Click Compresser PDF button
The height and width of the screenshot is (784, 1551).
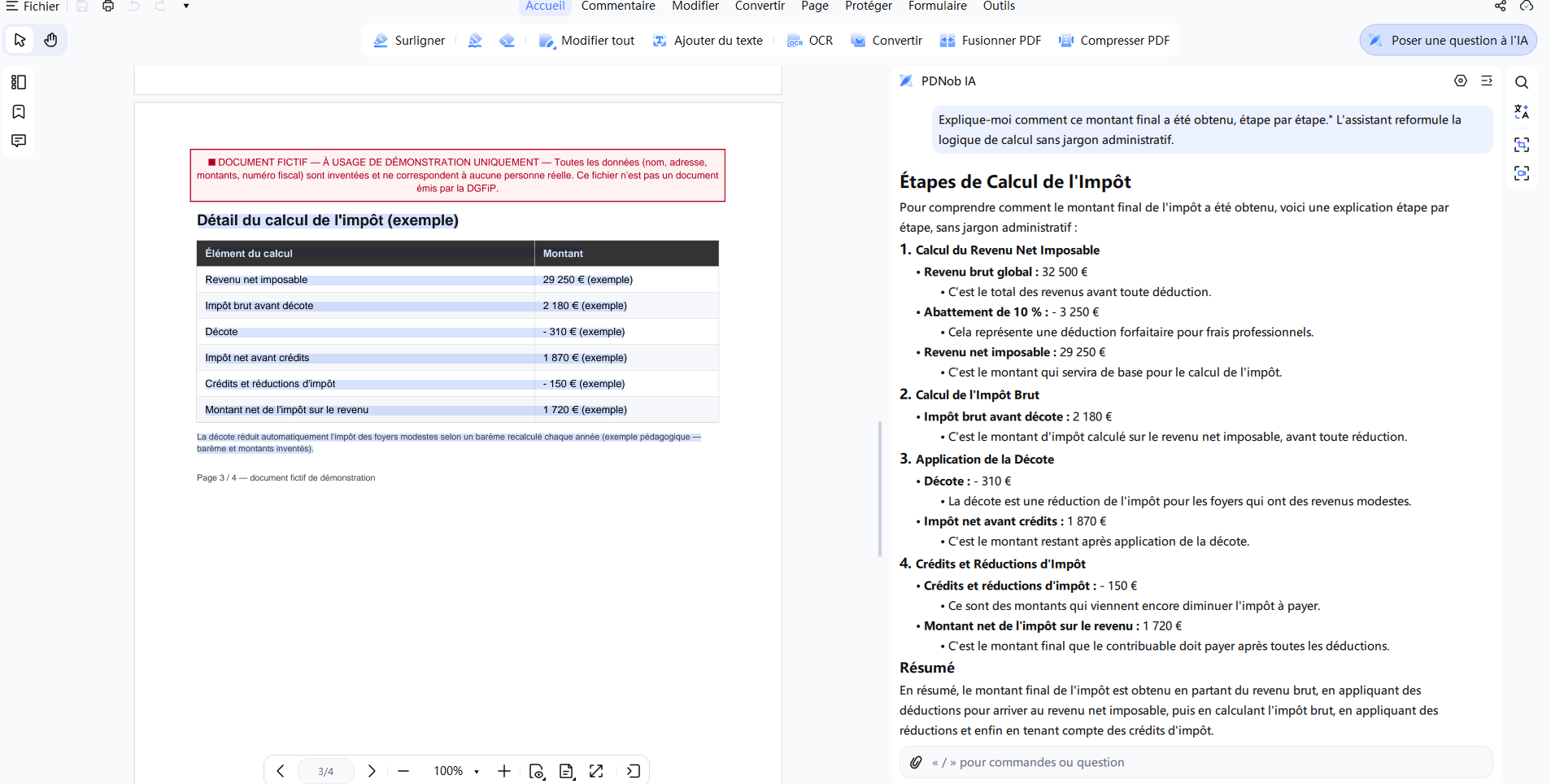[x=1114, y=41]
